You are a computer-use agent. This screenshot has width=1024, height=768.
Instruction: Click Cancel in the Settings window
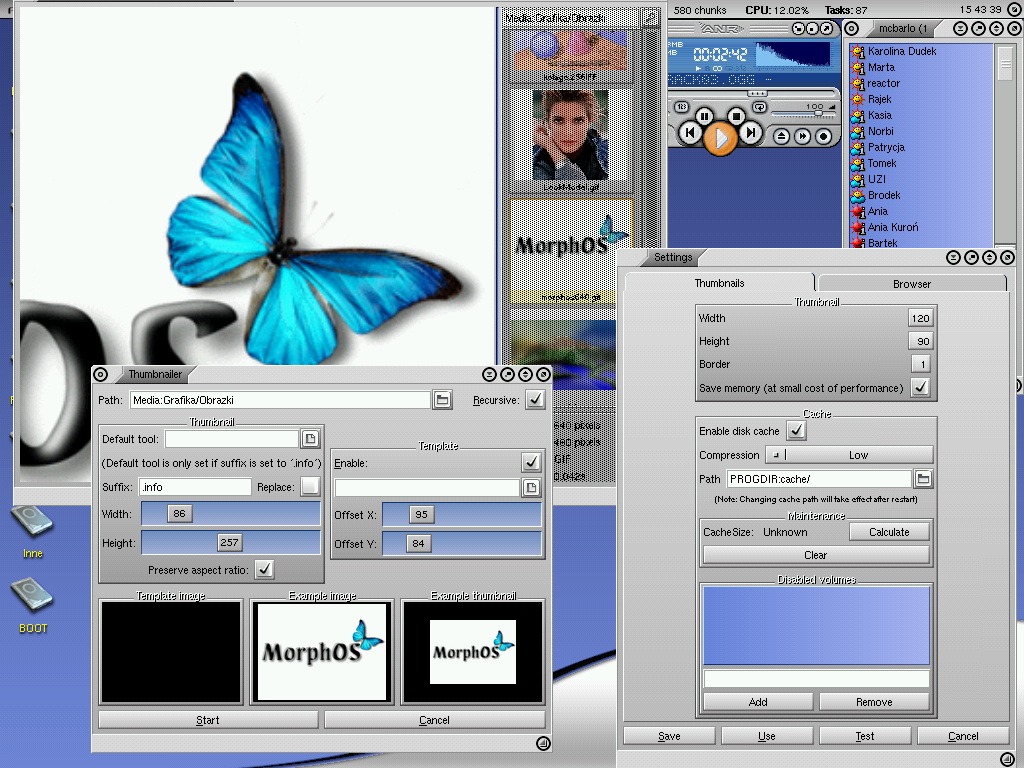(963, 736)
